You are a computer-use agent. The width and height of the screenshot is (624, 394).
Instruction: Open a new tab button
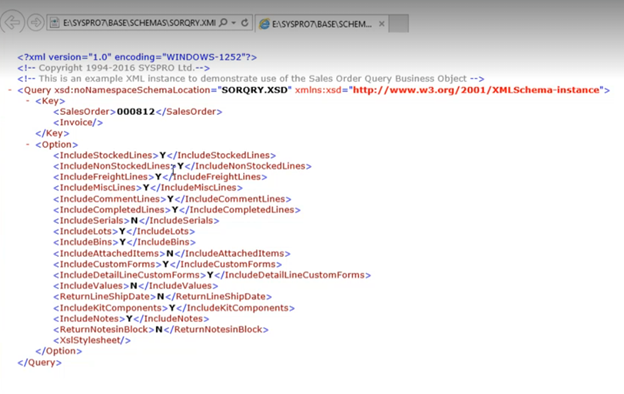click(x=399, y=23)
